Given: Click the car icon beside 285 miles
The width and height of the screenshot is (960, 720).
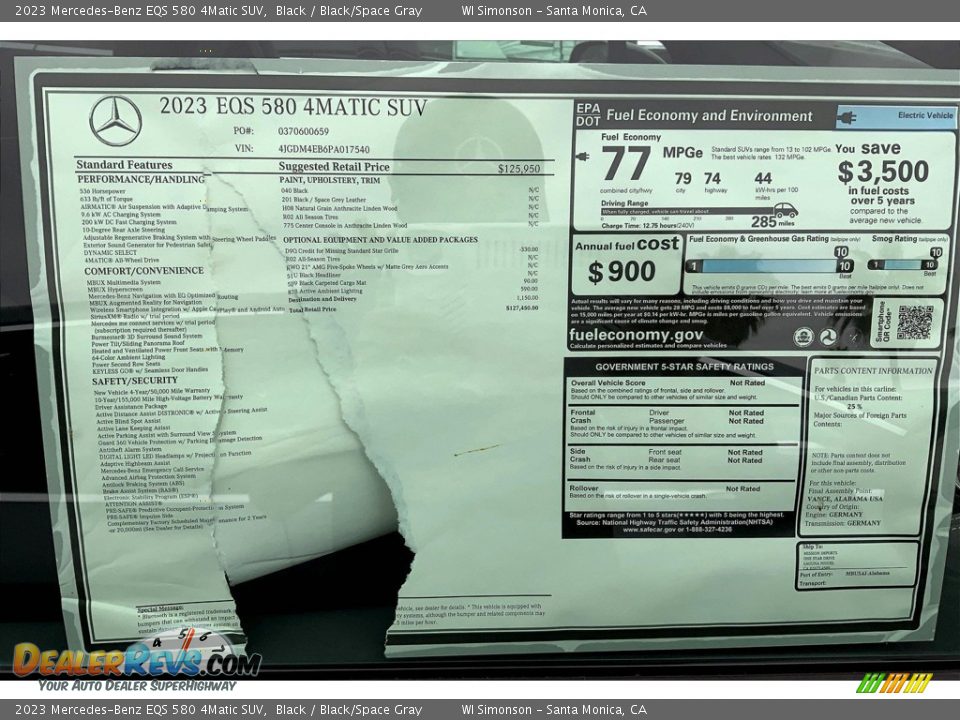Looking at the screenshot, I should point(785,211).
